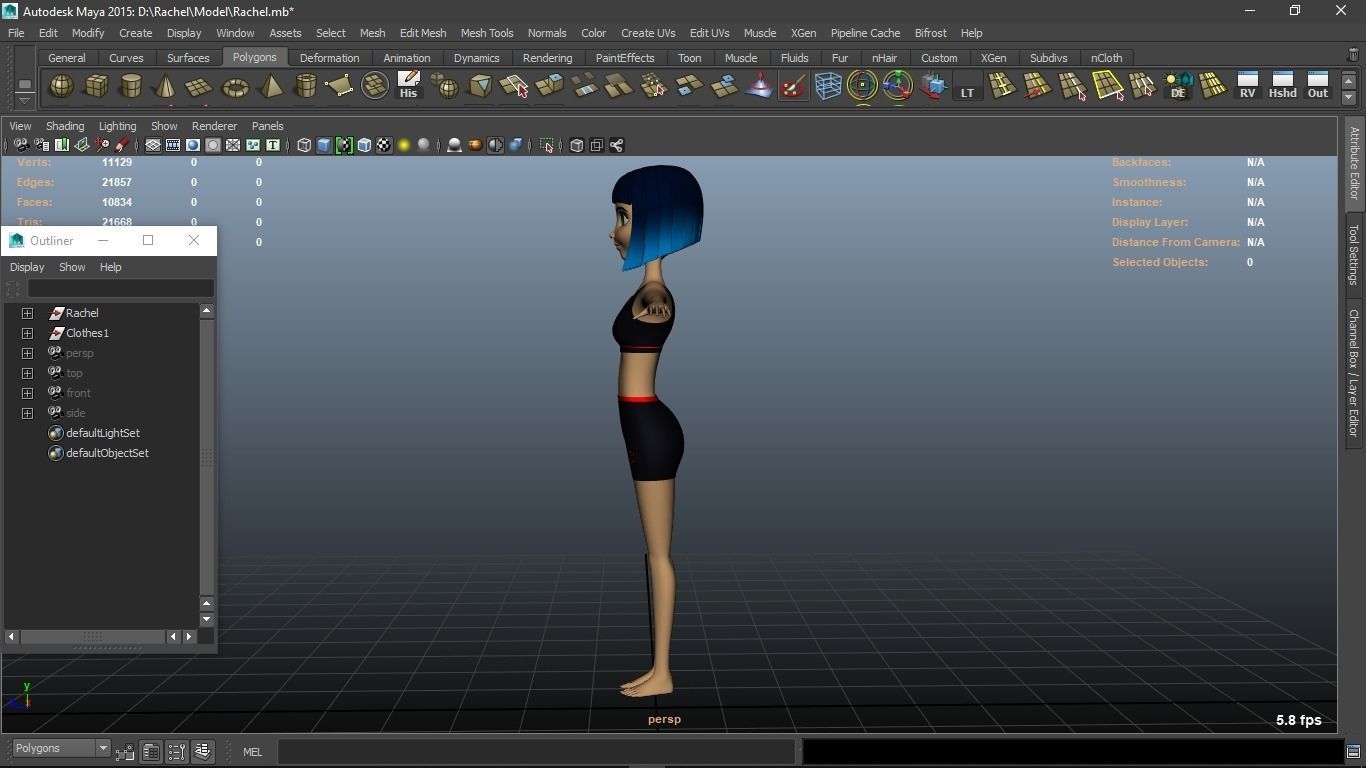Toggle textured display in viewport
The height and width of the screenshot is (768, 1366).
pyautogui.click(x=384, y=145)
